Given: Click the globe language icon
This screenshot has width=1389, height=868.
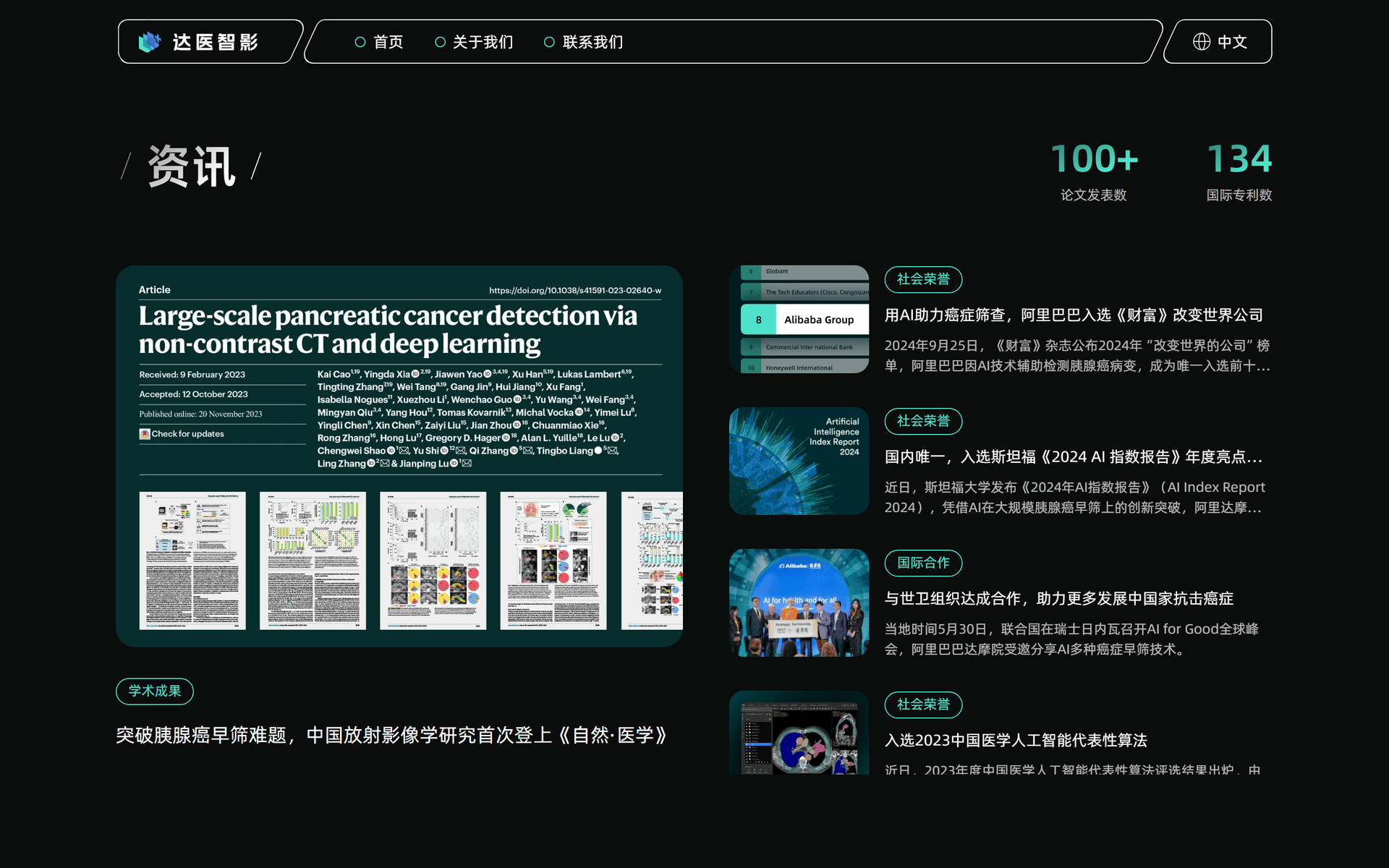Looking at the screenshot, I should (x=1202, y=42).
